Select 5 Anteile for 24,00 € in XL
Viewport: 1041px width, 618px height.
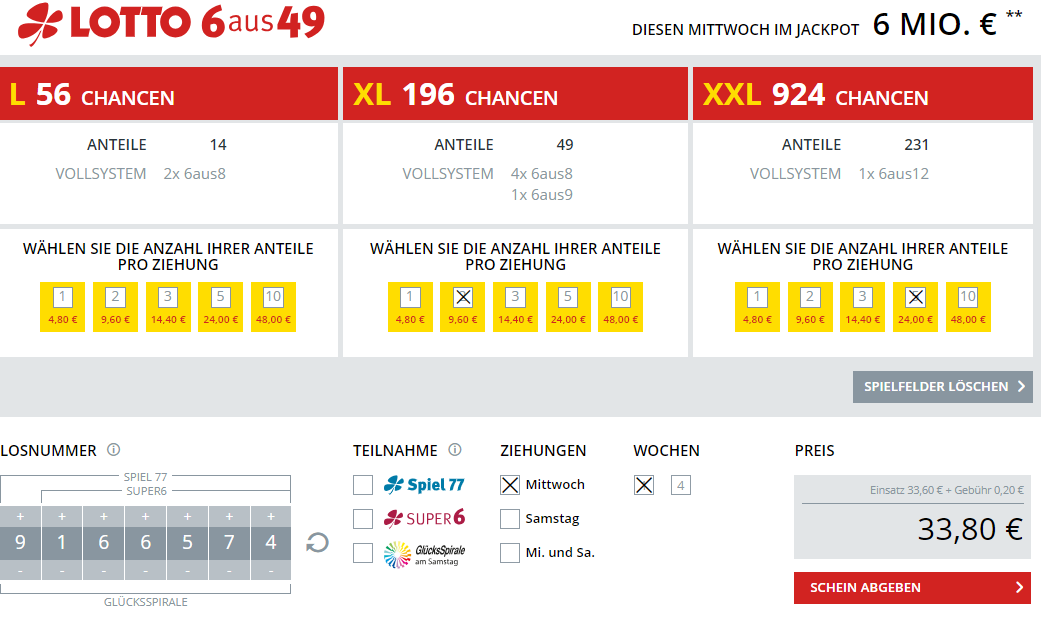point(568,307)
